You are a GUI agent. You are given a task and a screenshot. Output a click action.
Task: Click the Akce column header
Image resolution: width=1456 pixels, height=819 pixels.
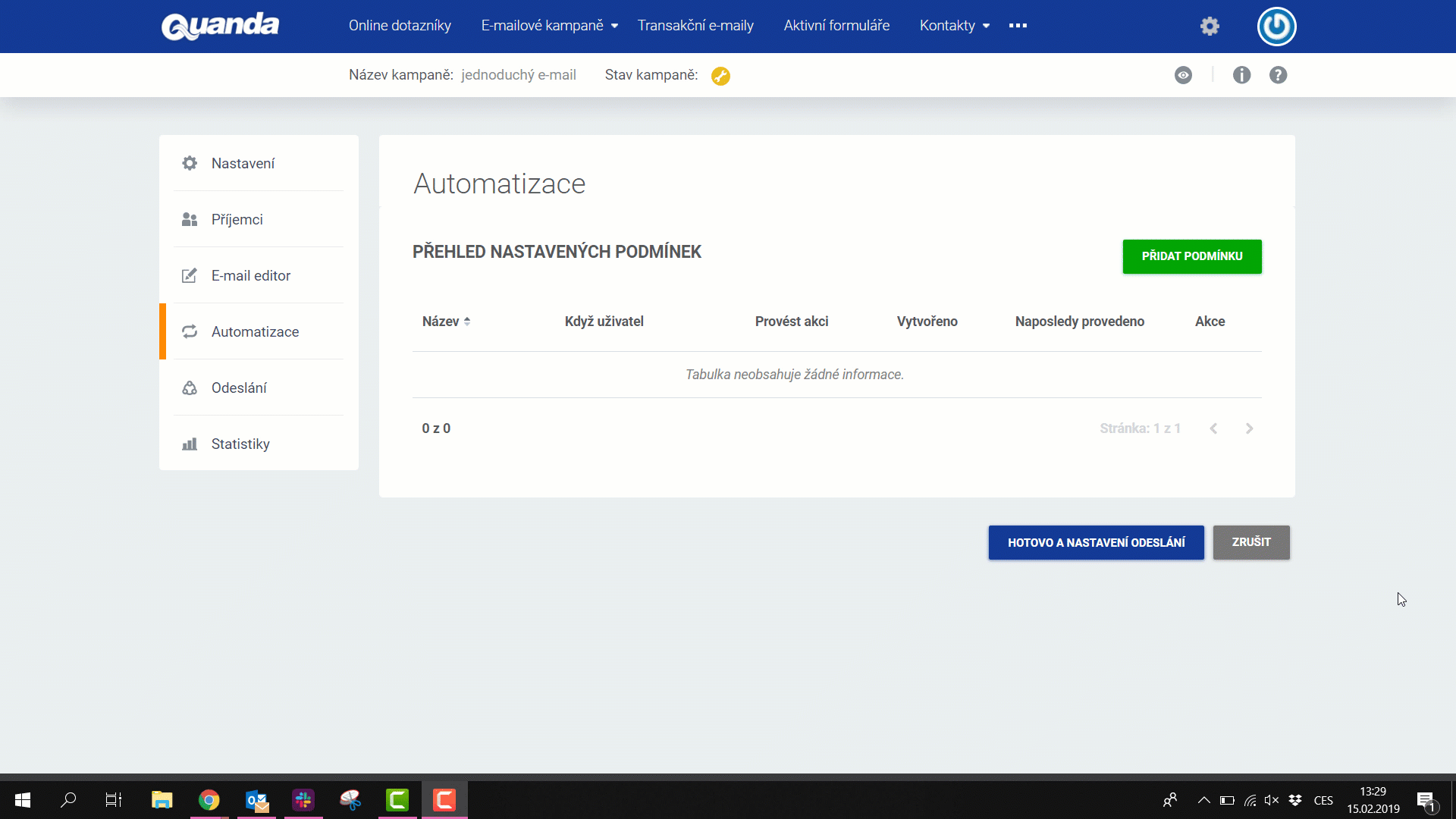(x=1210, y=322)
